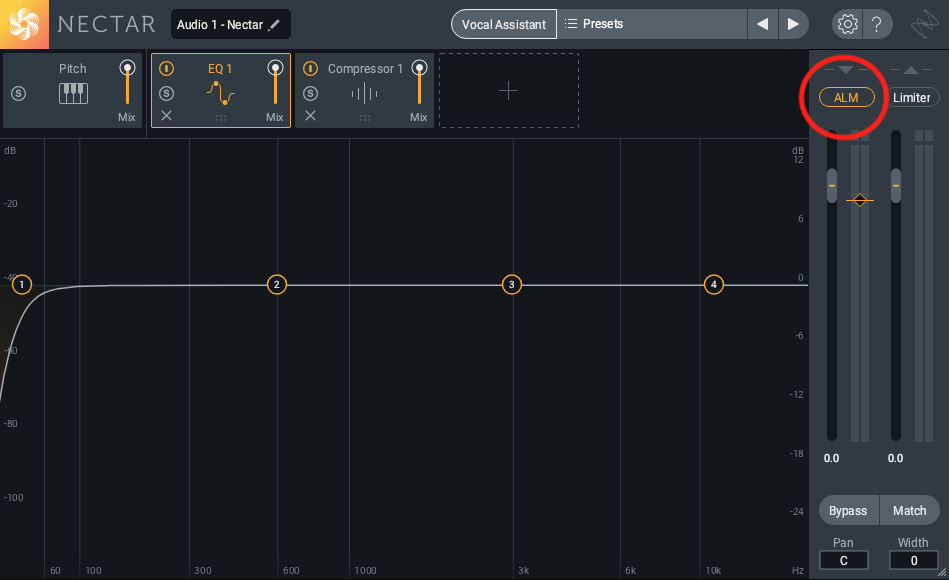Select EQ band node 1

coord(22,284)
